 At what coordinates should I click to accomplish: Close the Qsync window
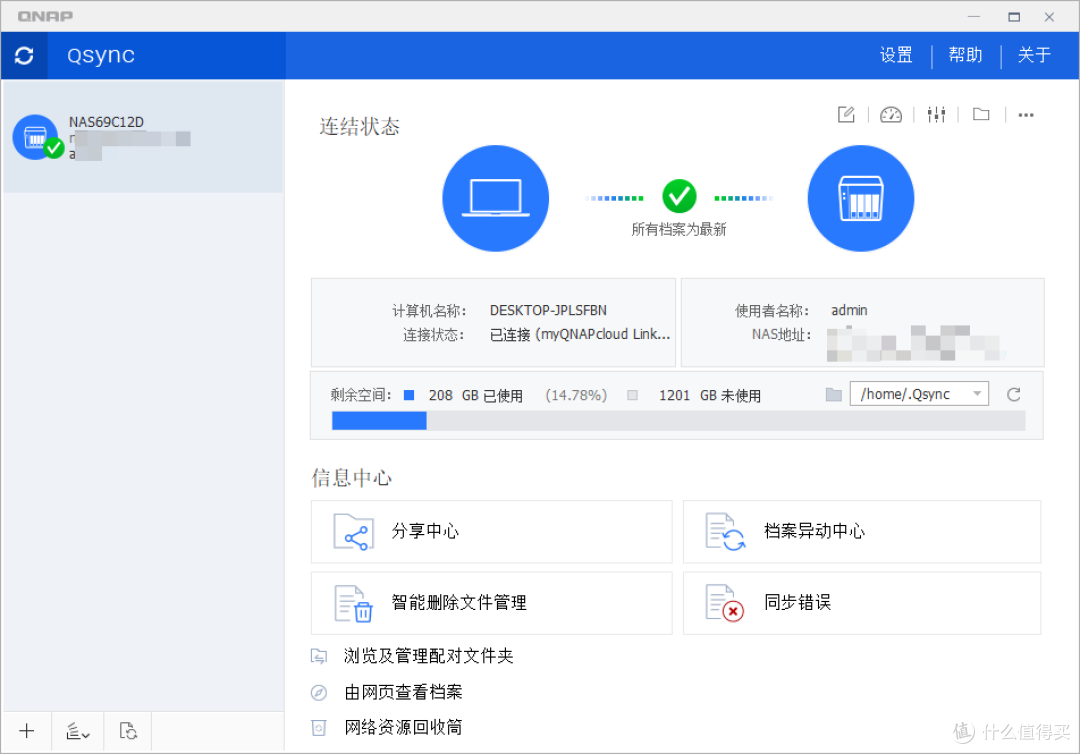coord(1049,17)
